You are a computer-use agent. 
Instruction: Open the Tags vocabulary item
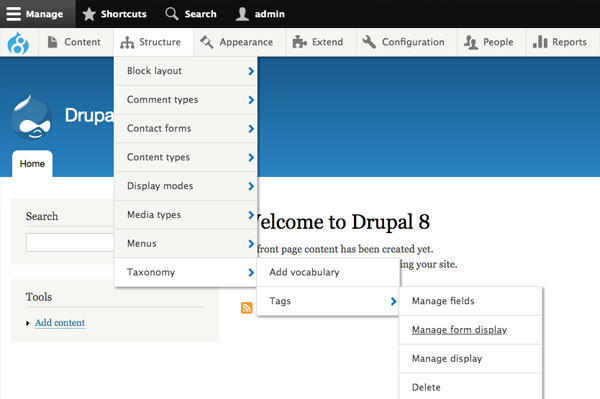pyautogui.click(x=328, y=301)
